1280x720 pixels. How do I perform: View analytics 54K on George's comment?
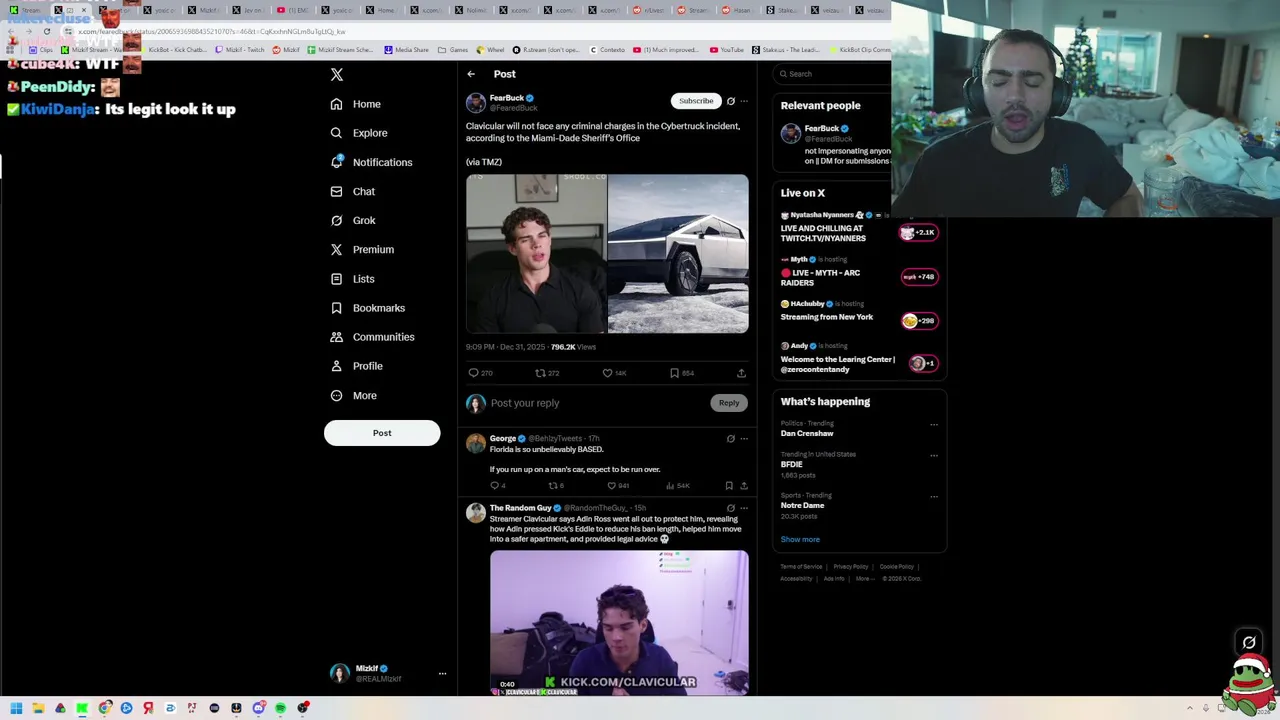(679, 486)
